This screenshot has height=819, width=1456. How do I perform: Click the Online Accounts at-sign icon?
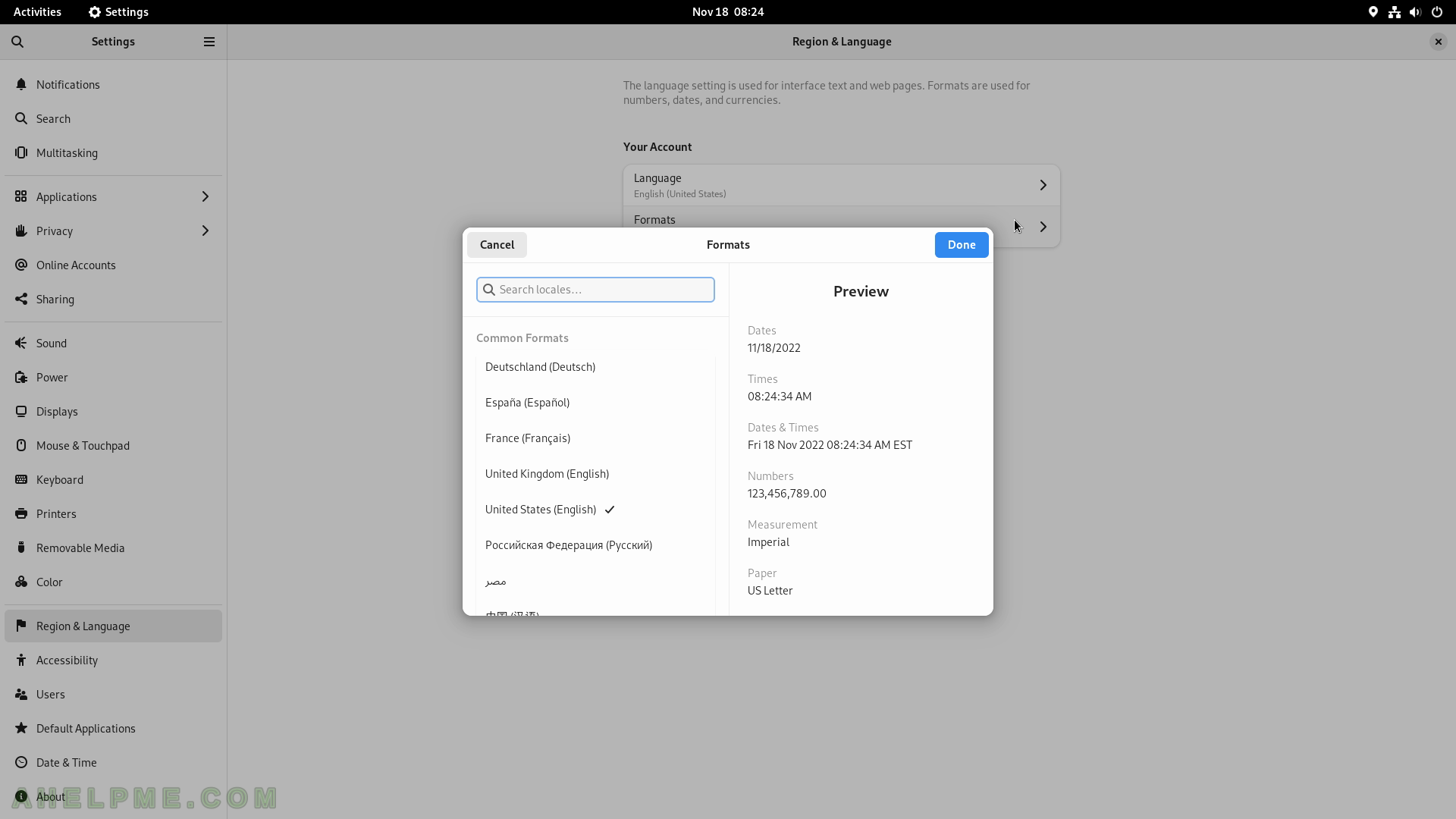coord(21,265)
